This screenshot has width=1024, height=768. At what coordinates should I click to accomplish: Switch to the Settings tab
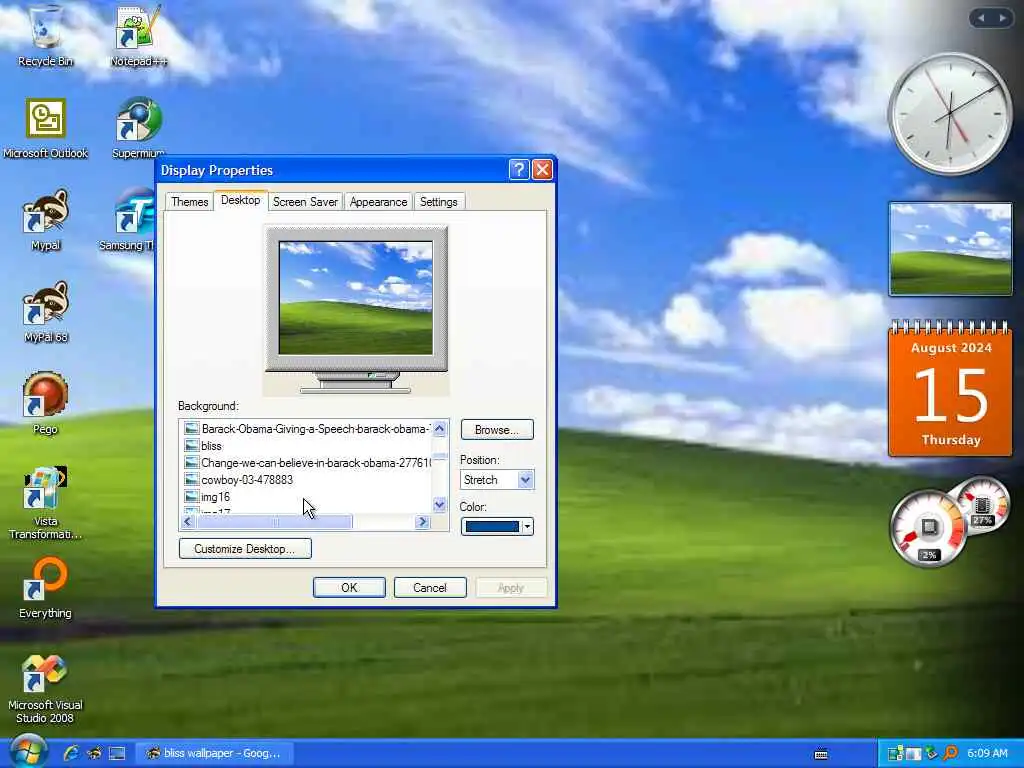pos(438,202)
